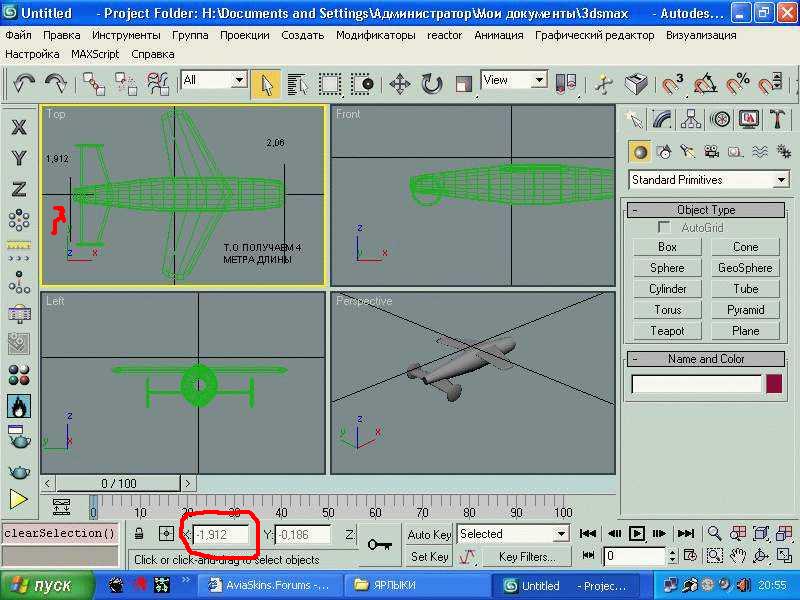Open the Hierarchy command panel tab
Image resolution: width=800 pixels, height=600 pixels.
point(691,119)
